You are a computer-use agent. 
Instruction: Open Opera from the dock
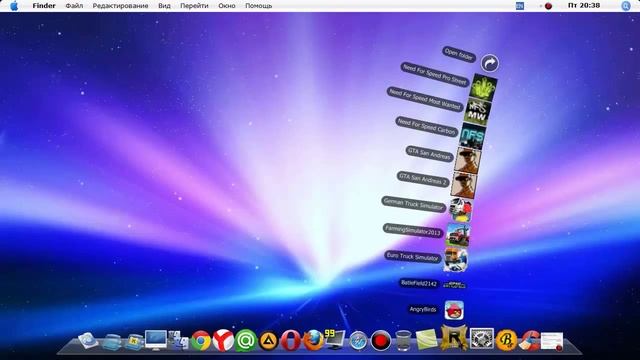click(x=291, y=341)
